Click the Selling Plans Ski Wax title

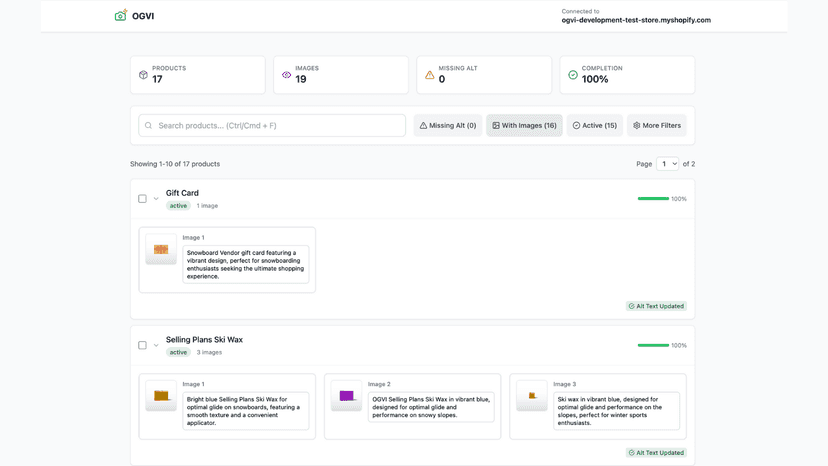tap(204, 340)
